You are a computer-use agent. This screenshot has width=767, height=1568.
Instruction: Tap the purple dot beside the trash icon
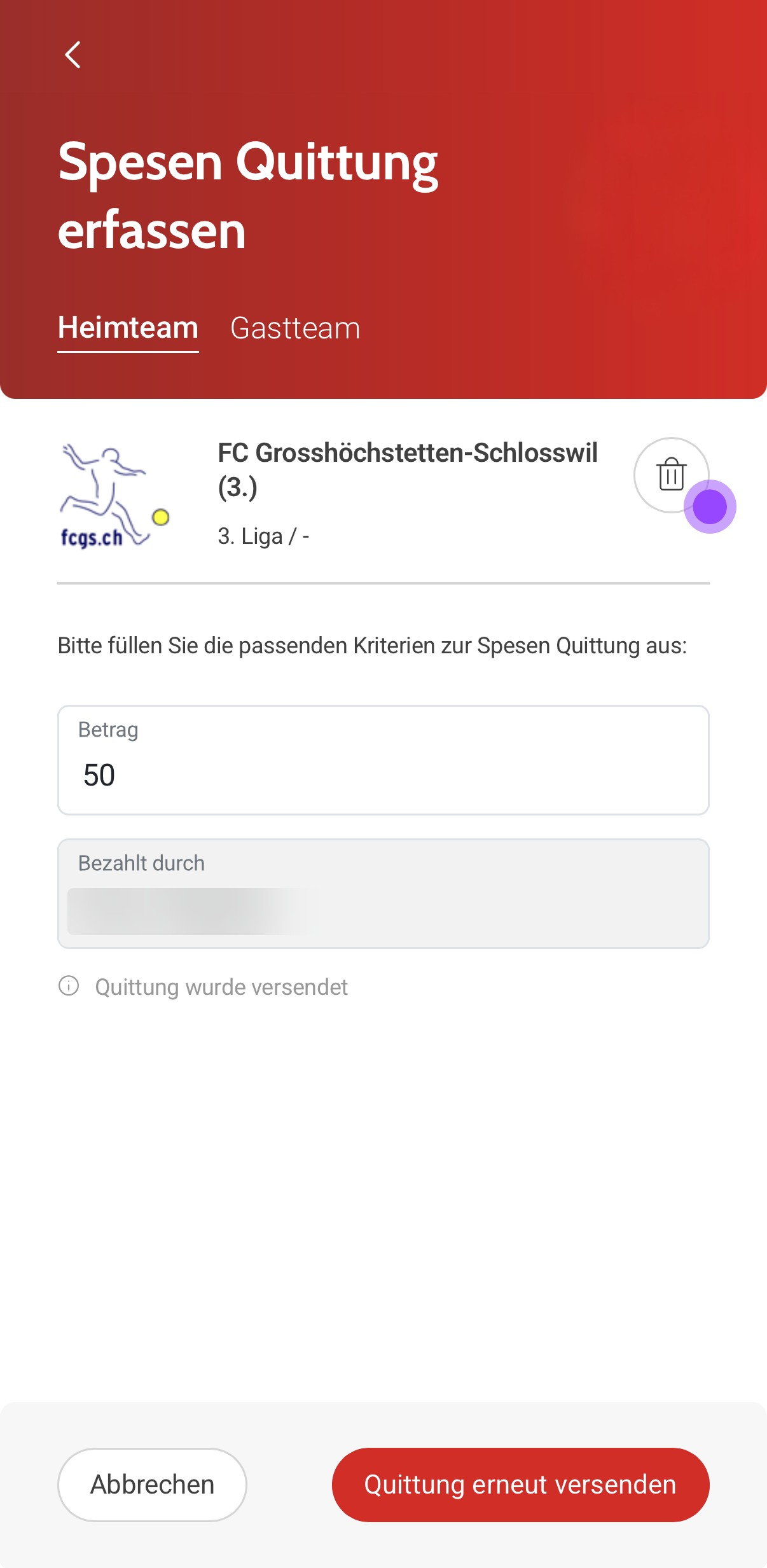pos(710,507)
